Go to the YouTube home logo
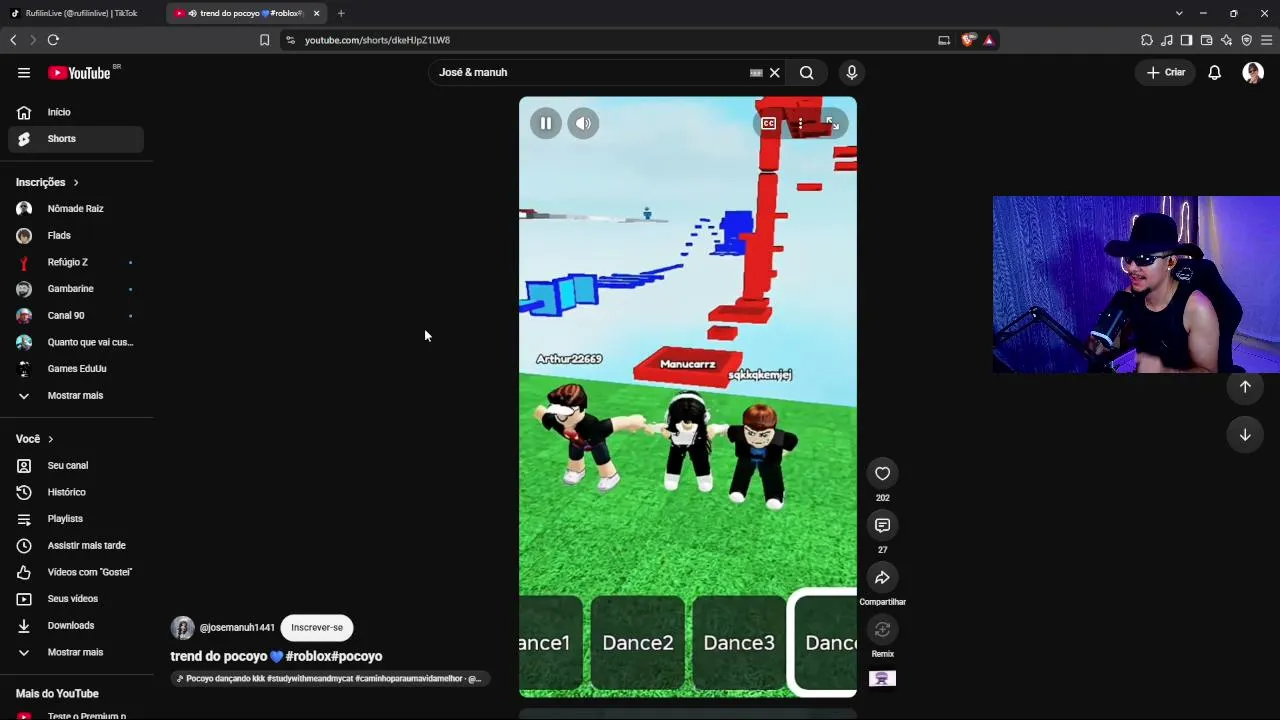The height and width of the screenshot is (720, 1280). point(79,72)
